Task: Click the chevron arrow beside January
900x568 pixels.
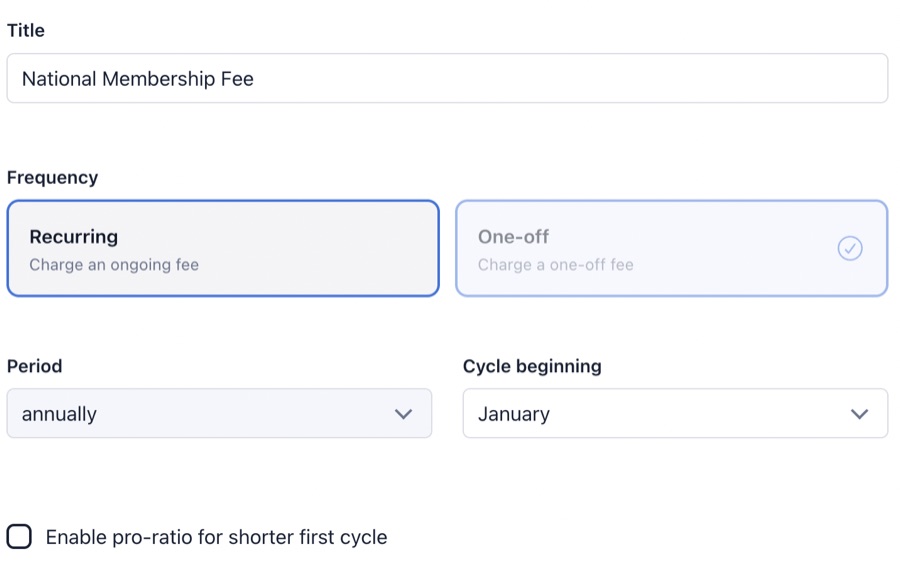Action: pyautogui.click(x=859, y=414)
